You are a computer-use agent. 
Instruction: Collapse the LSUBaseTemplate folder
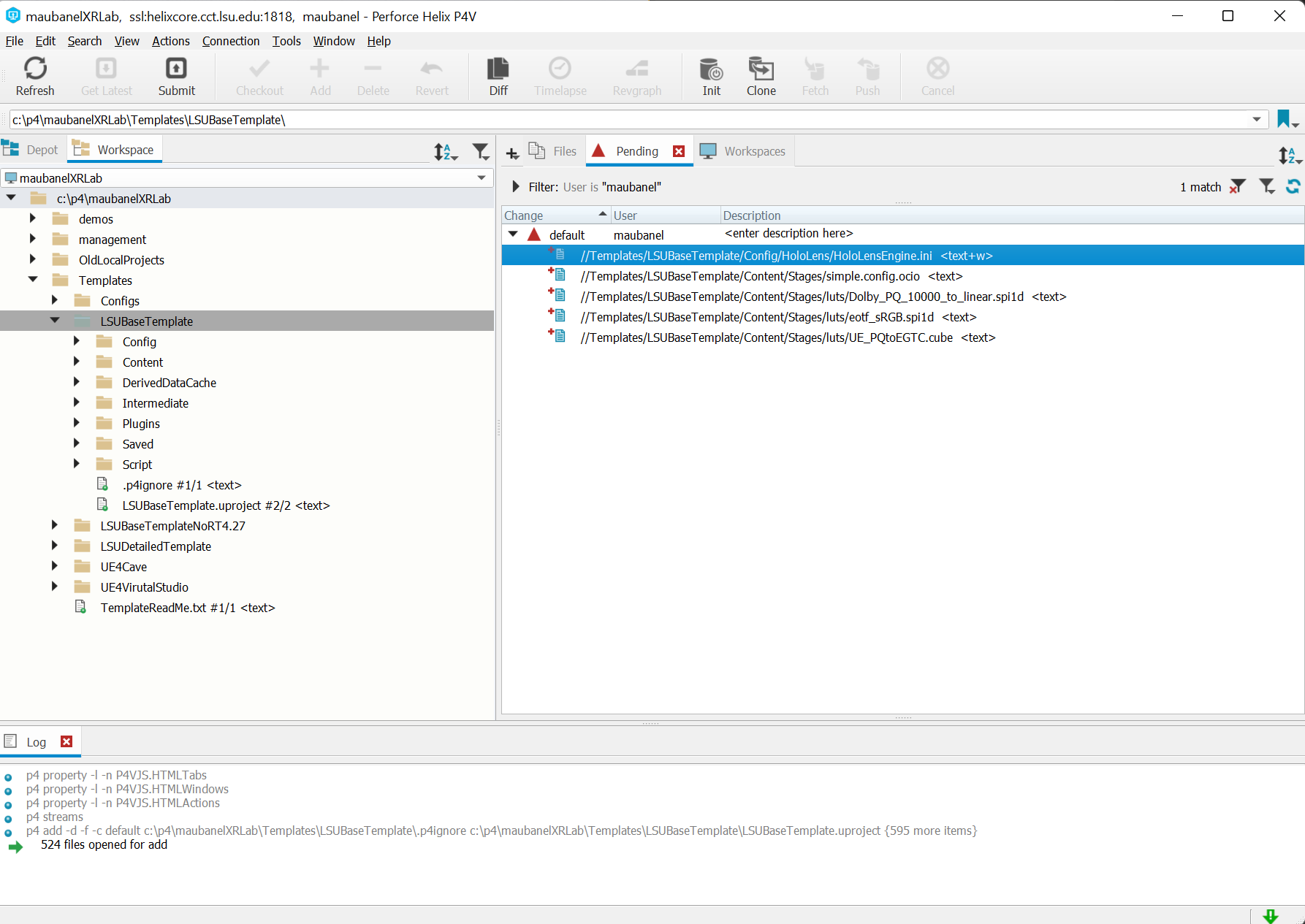(x=55, y=321)
